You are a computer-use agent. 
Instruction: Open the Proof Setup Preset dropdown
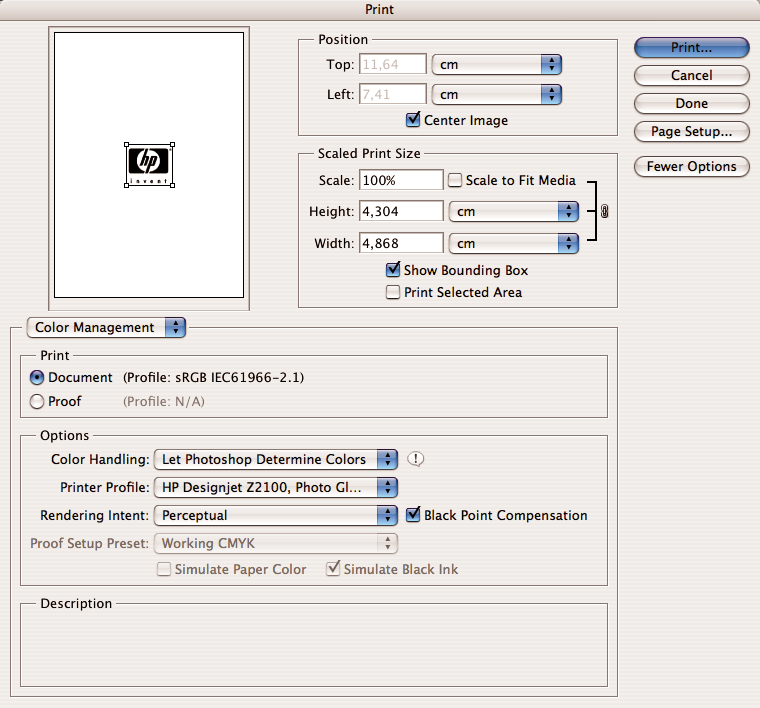coord(276,544)
